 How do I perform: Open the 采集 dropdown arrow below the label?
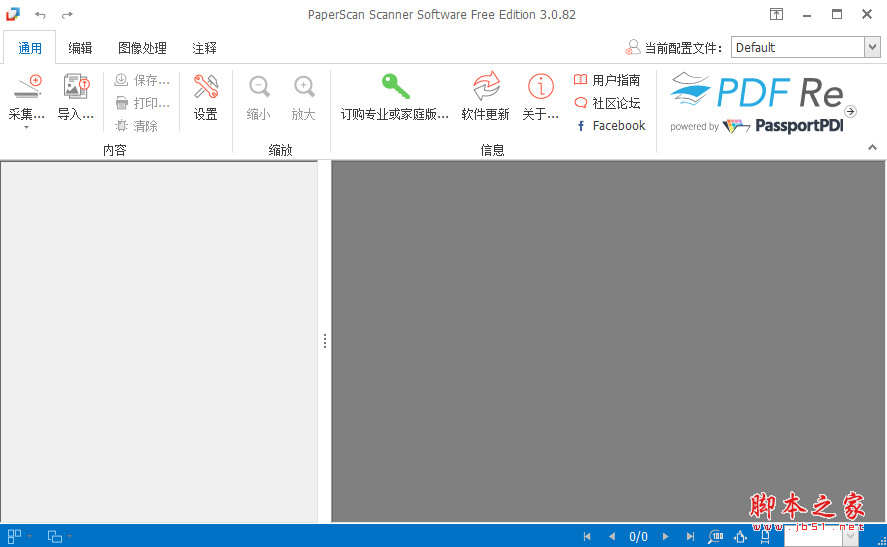26,128
